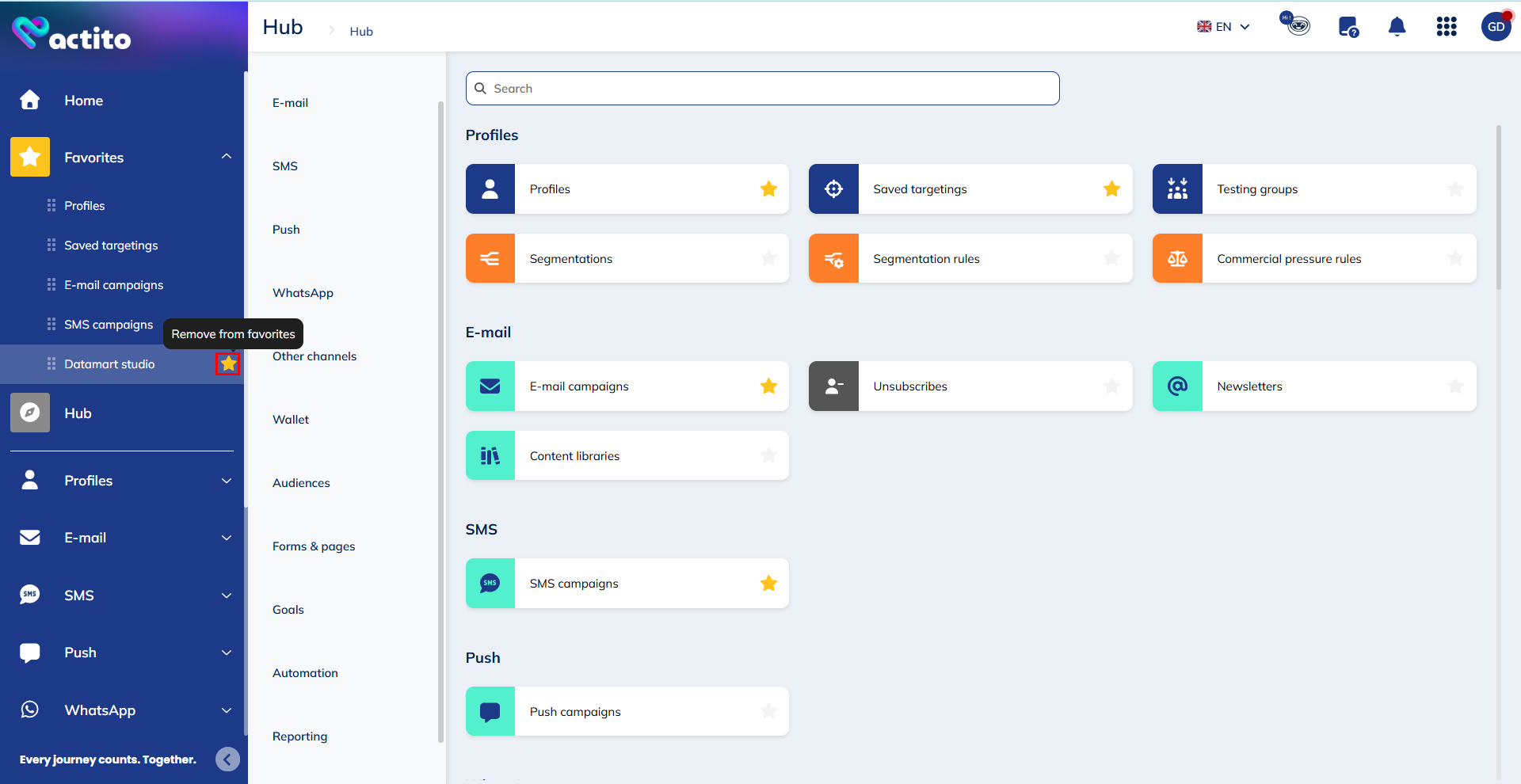Open Saved targetings from favorites list

111,245
